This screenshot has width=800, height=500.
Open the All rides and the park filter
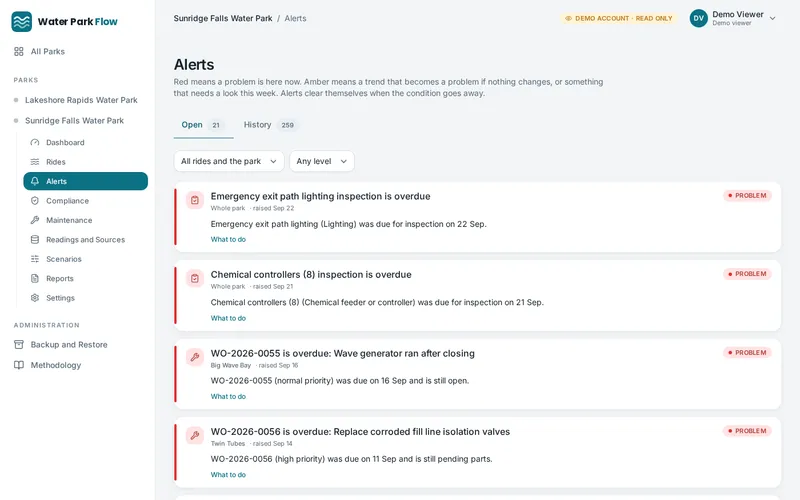click(229, 161)
